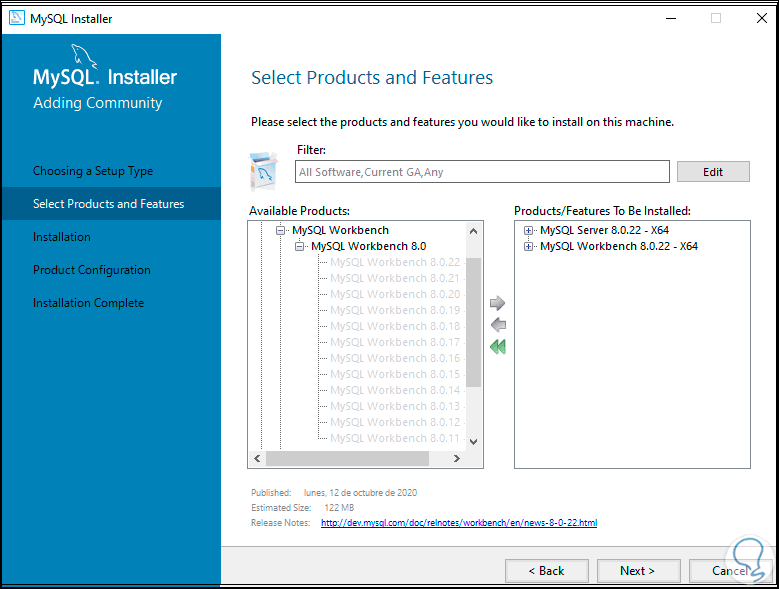
Task: Go to the Installation step
Action: pos(62,237)
